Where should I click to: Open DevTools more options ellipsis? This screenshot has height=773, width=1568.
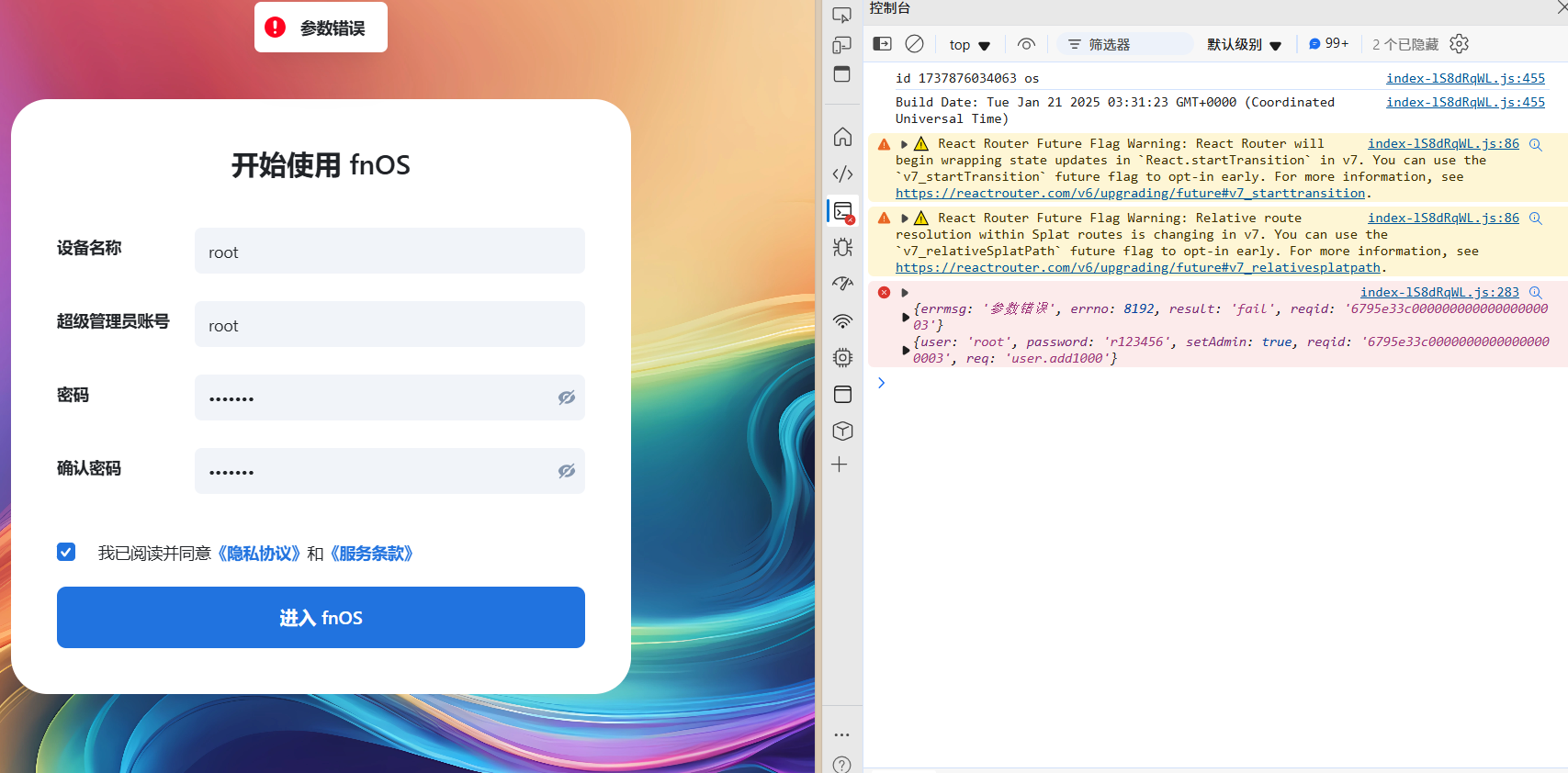[841, 734]
